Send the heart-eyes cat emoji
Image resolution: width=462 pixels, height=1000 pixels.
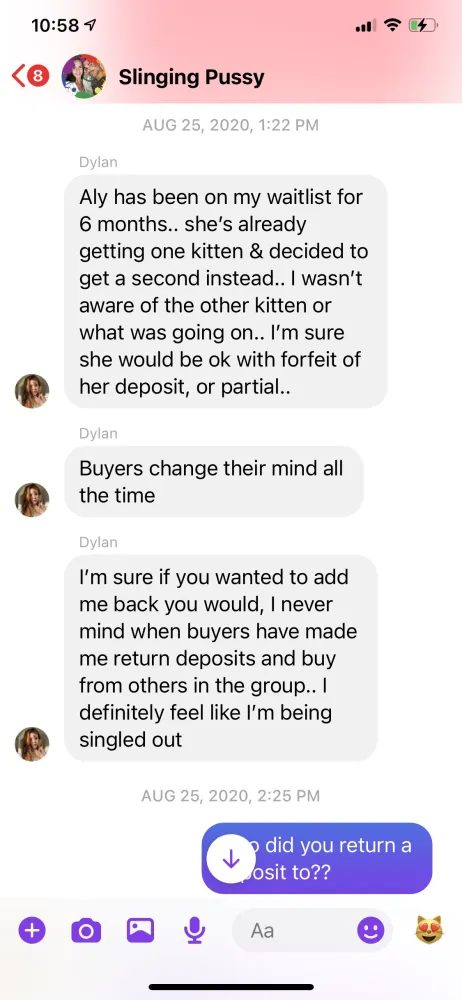click(x=429, y=930)
